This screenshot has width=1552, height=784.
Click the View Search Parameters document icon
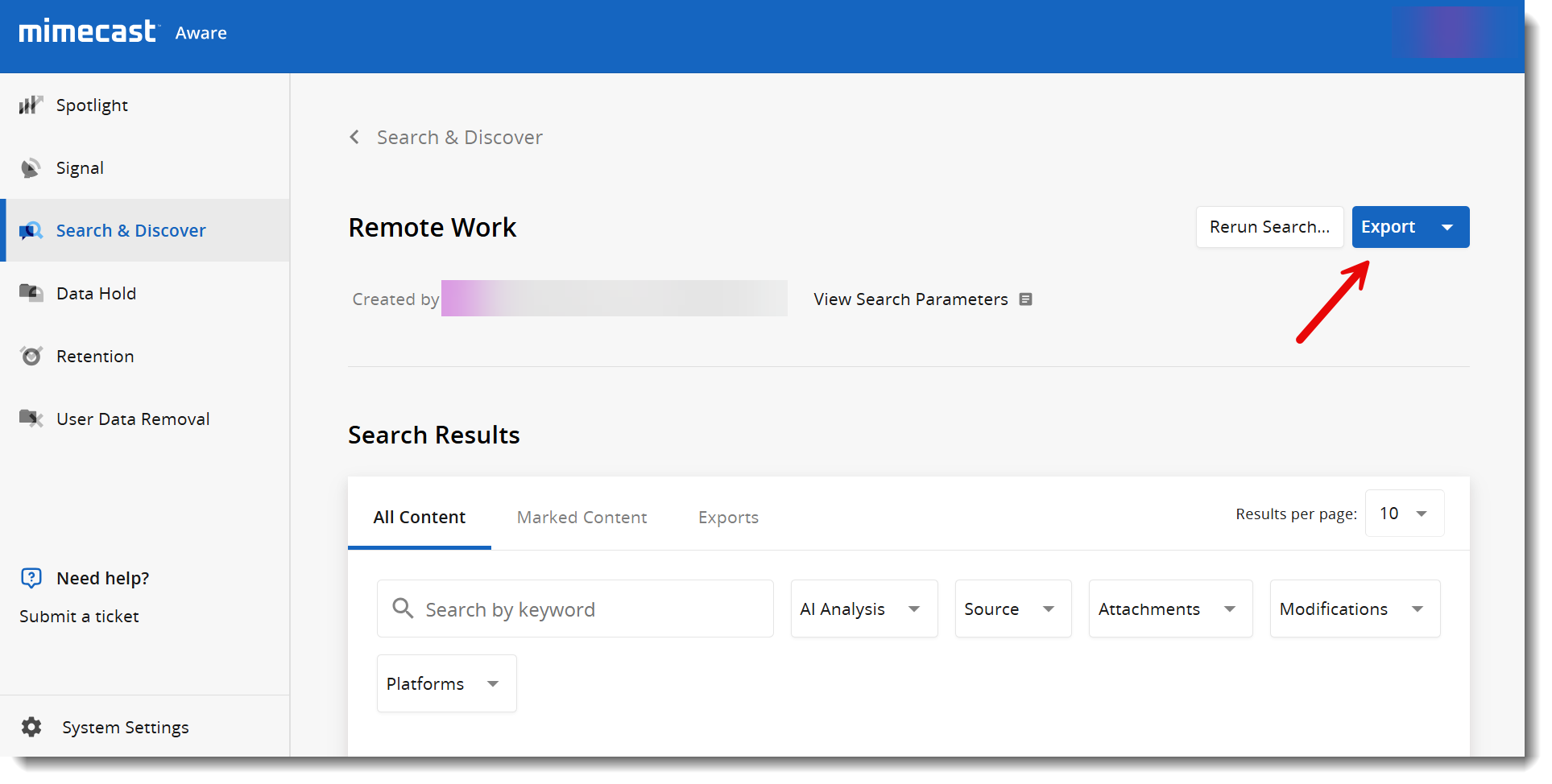pyautogui.click(x=1025, y=299)
